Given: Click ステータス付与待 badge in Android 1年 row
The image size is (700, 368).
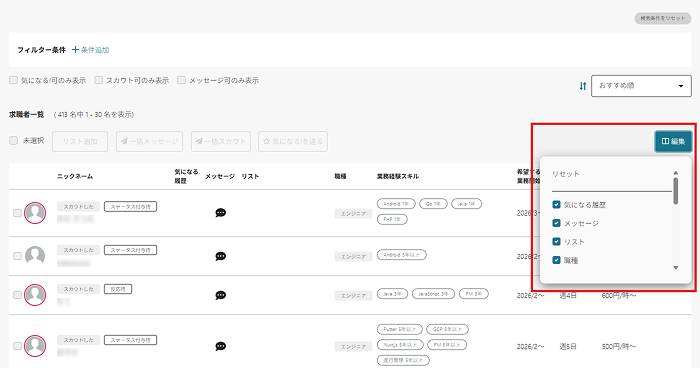Looking at the screenshot, I should [130, 207].
